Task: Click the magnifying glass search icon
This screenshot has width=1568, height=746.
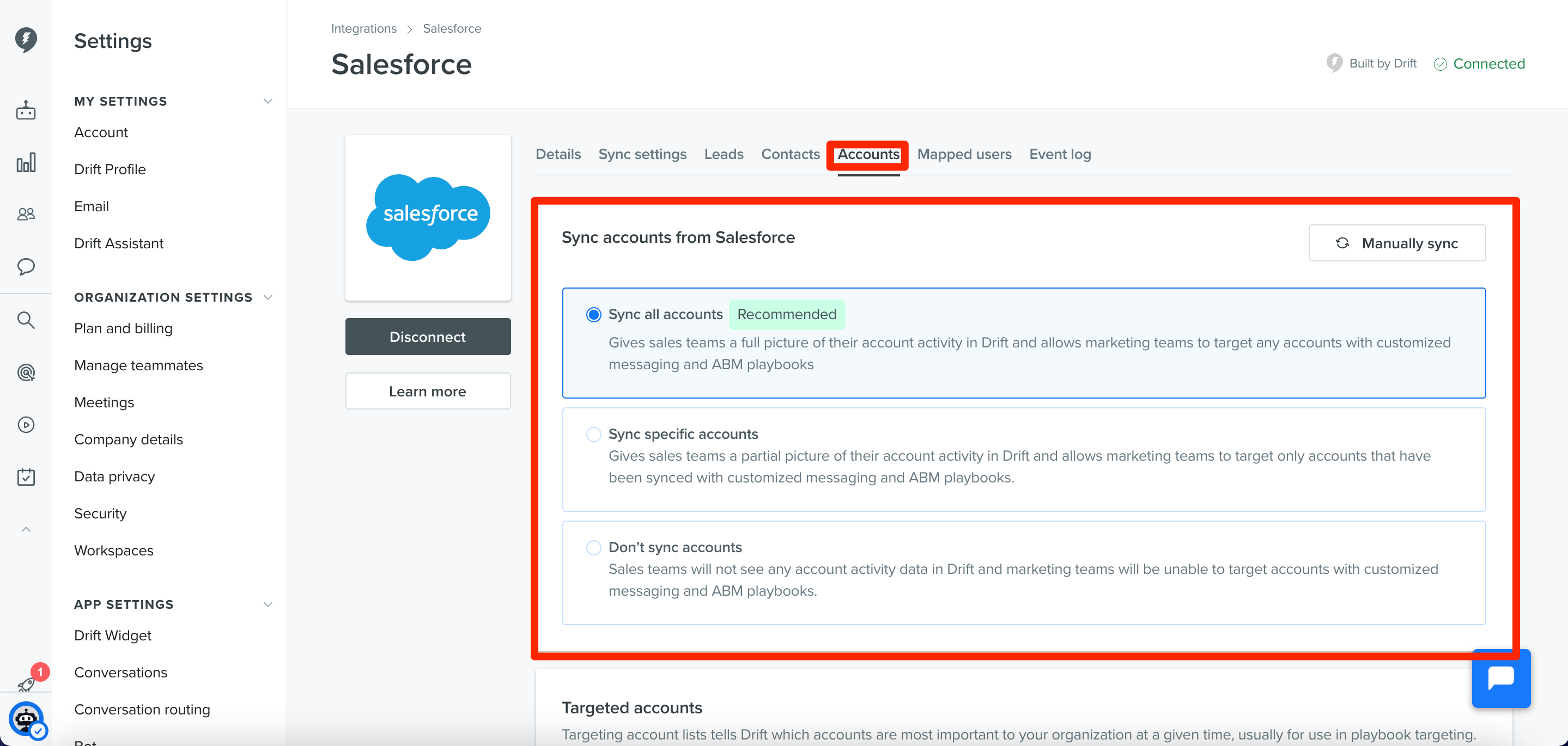Action: pyautogui.click(x=26, y=320)
